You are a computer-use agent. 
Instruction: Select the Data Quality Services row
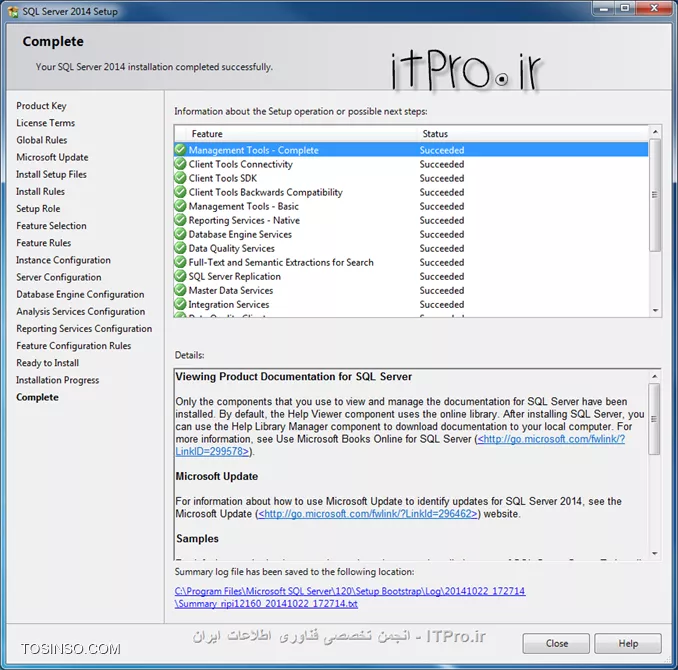411,248
